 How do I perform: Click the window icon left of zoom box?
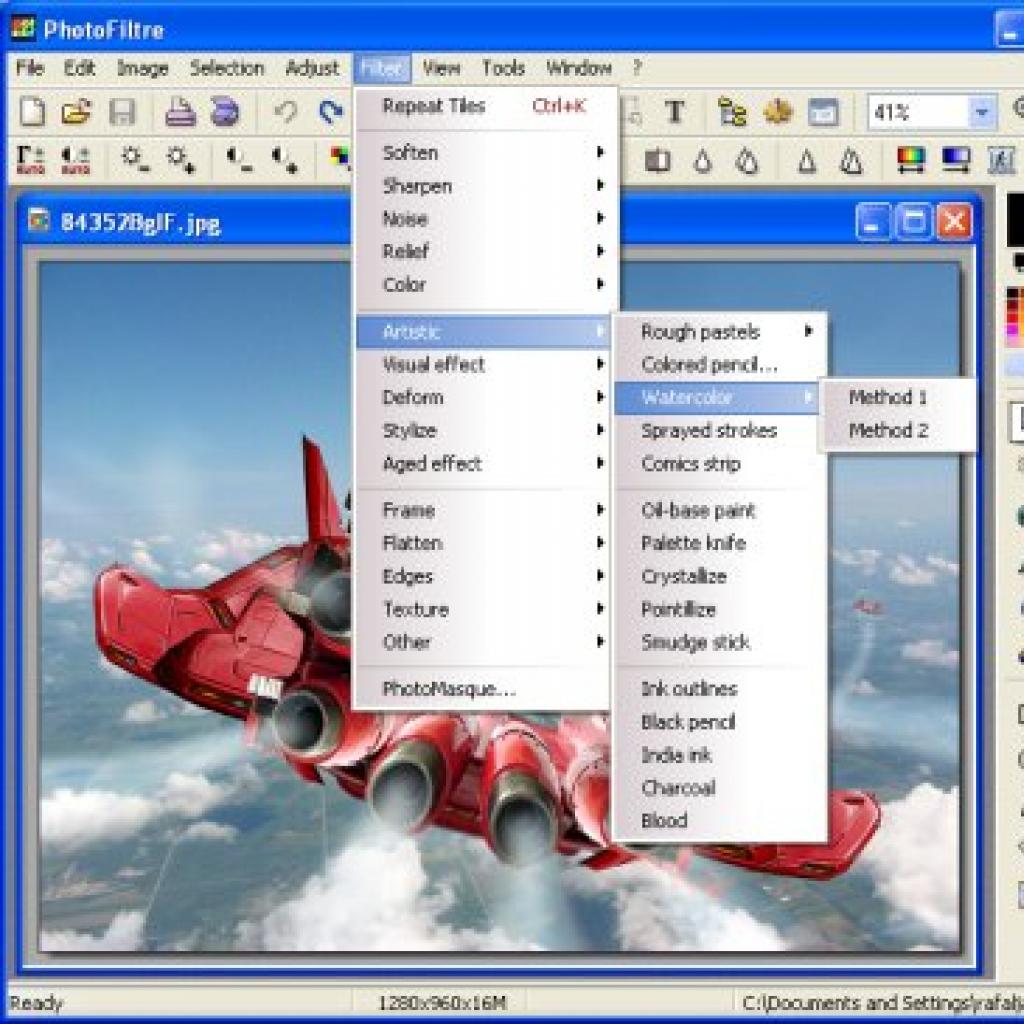823,112
